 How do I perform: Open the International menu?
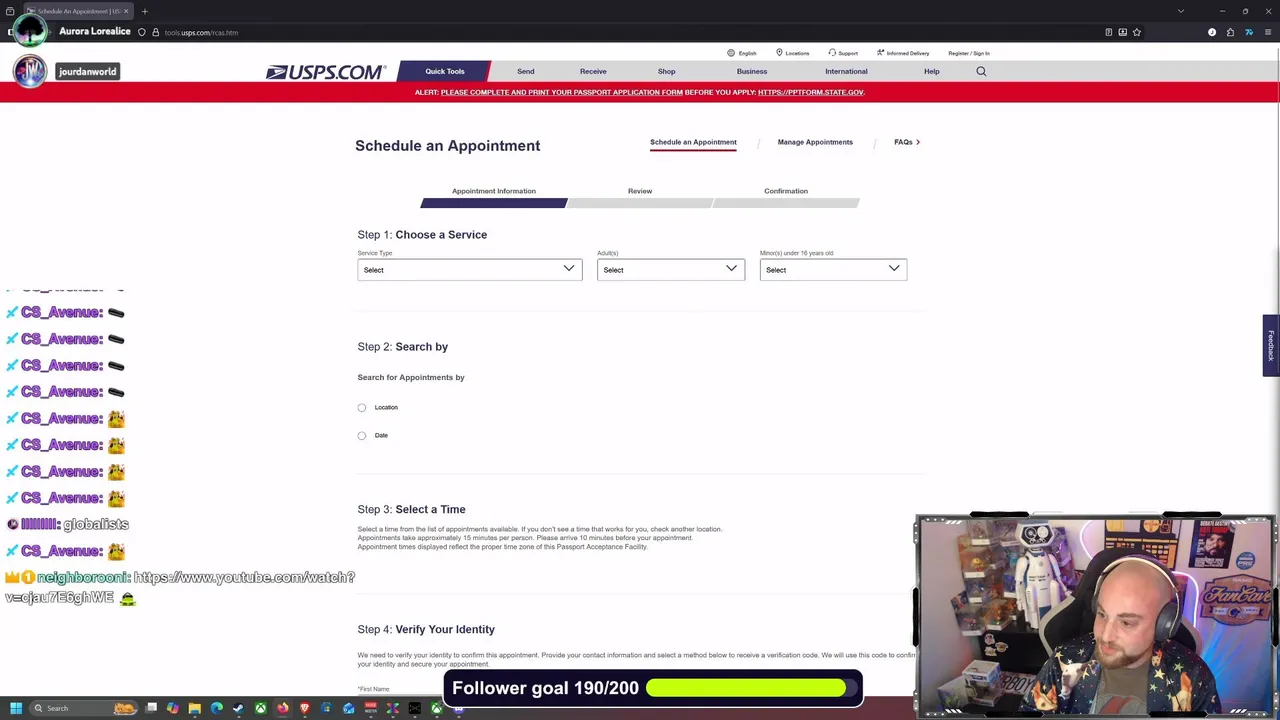pyautogui.click(x=846, y=71)
